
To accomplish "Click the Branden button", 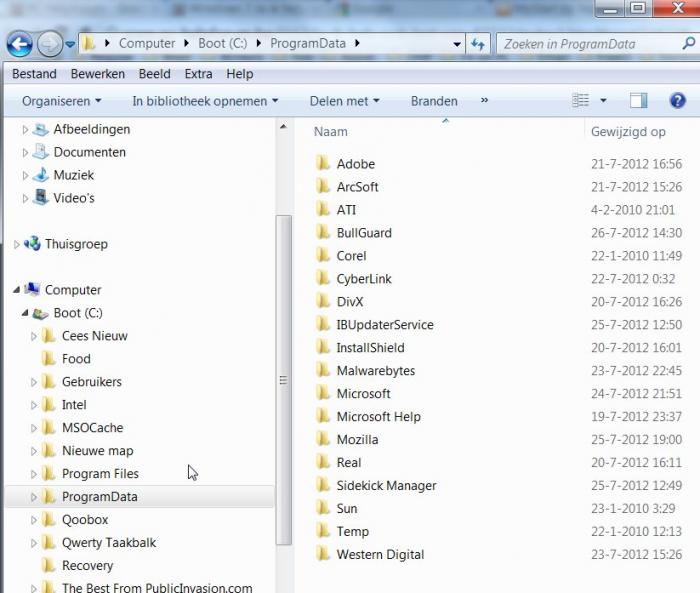I will [x=434, y=101].
